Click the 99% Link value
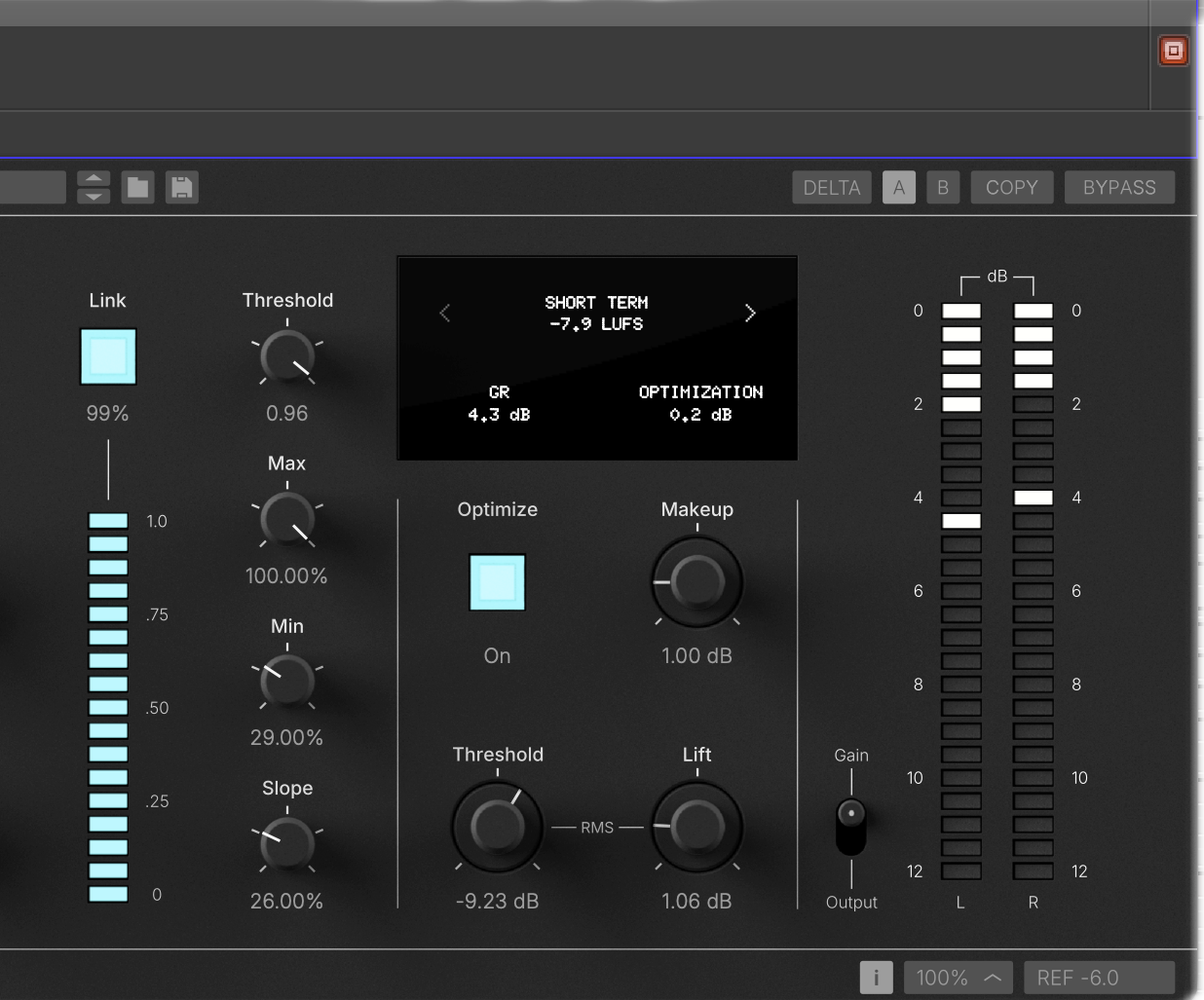This screenshot has height=1000, width=1204. click(107, 414)
